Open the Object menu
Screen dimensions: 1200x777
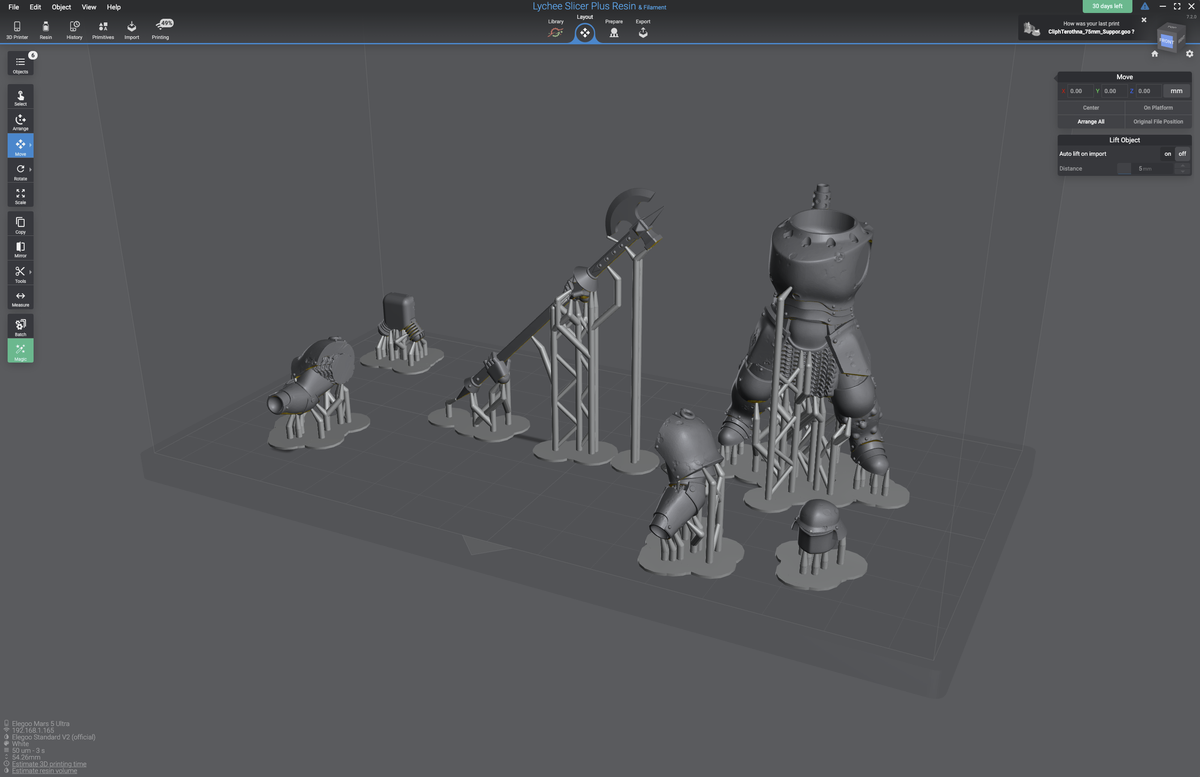click(61, 7)
